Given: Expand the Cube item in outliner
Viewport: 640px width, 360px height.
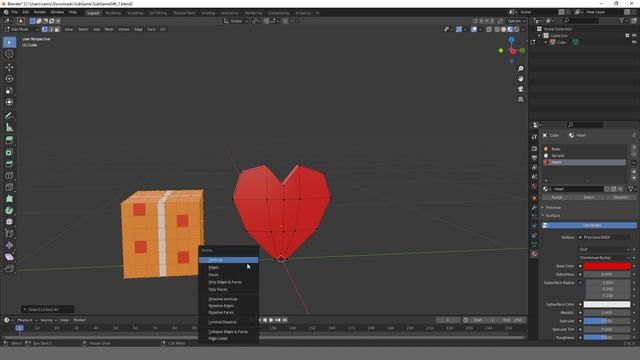Looking at the screenshot, I should pyautogui.click(x=546, y=42).
